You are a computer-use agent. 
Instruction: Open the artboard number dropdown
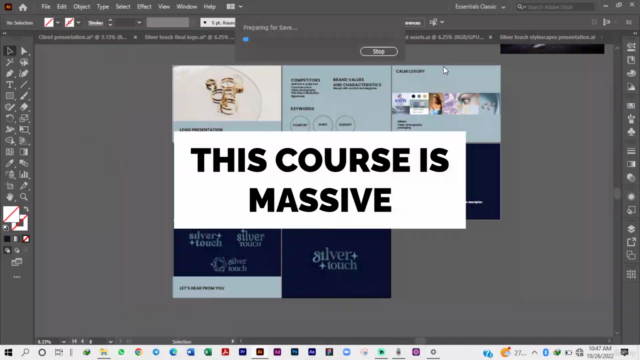[x=110, y=342]
